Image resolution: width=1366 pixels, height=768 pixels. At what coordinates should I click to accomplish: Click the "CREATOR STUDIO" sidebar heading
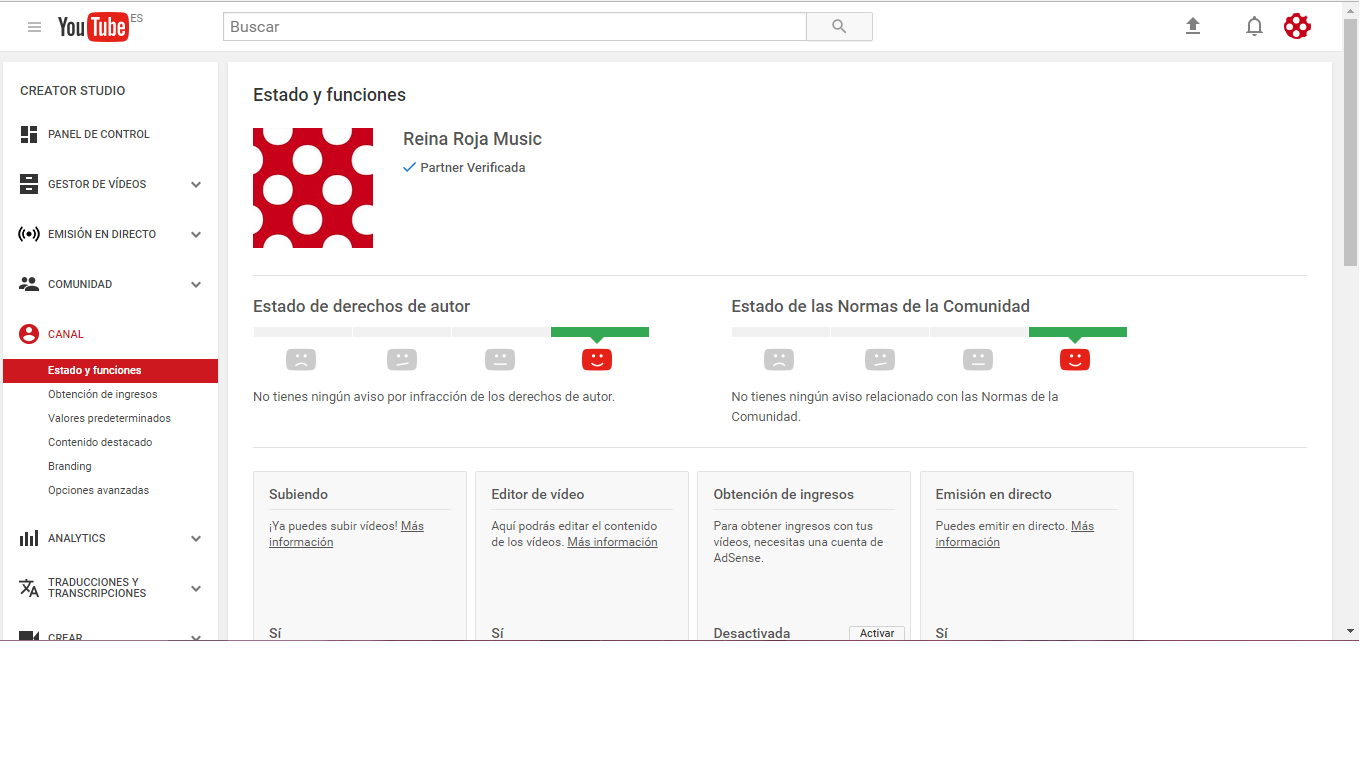pos(73,91)
